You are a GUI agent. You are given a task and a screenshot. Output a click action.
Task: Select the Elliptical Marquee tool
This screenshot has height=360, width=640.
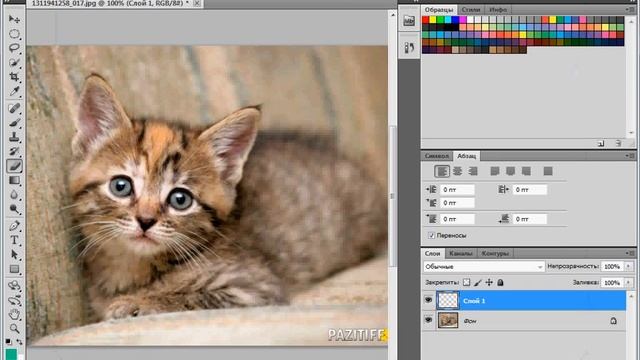14,34
